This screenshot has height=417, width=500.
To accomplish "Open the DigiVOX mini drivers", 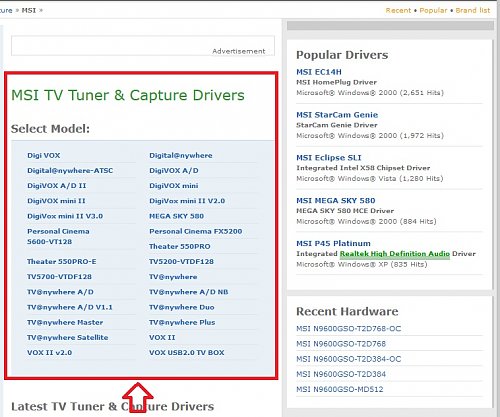I will [174, 186].
